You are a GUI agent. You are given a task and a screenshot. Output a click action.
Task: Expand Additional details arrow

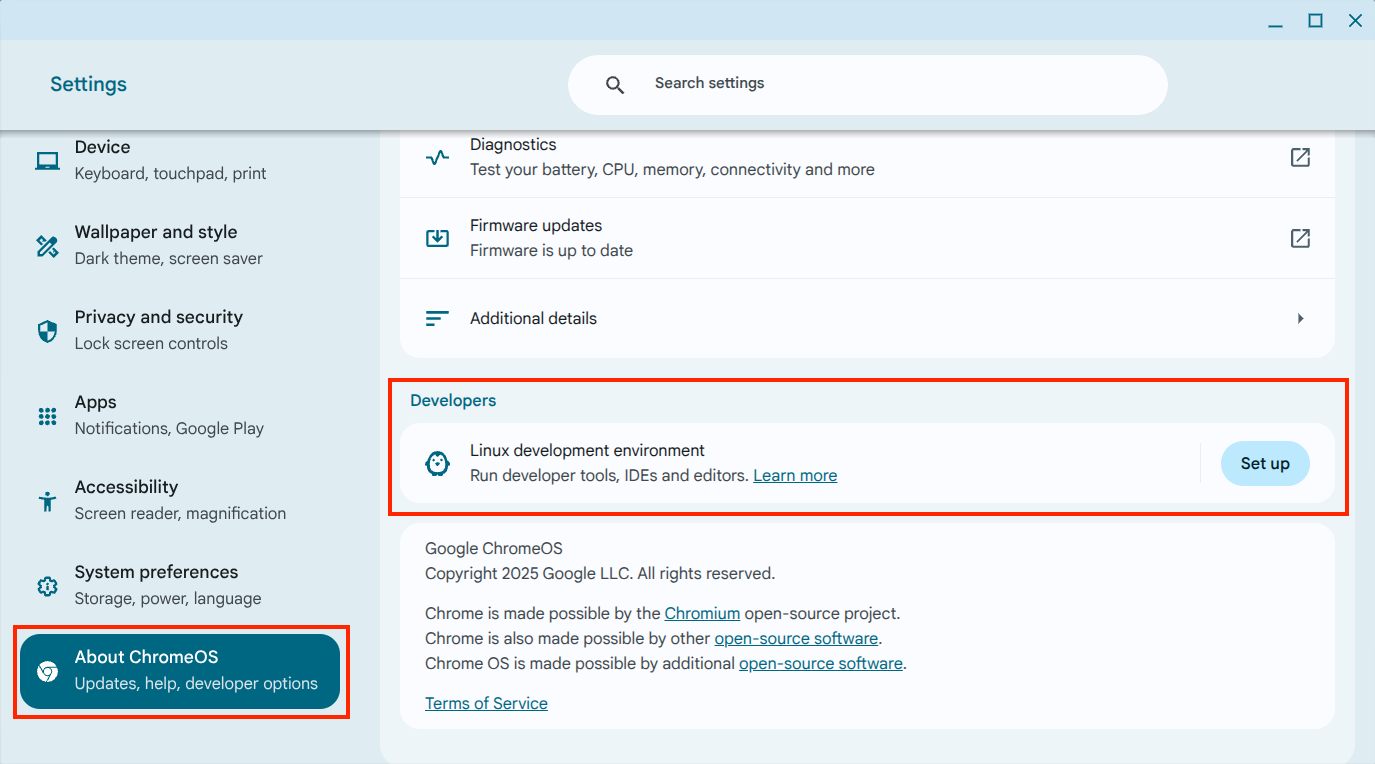pos(1300,319)
